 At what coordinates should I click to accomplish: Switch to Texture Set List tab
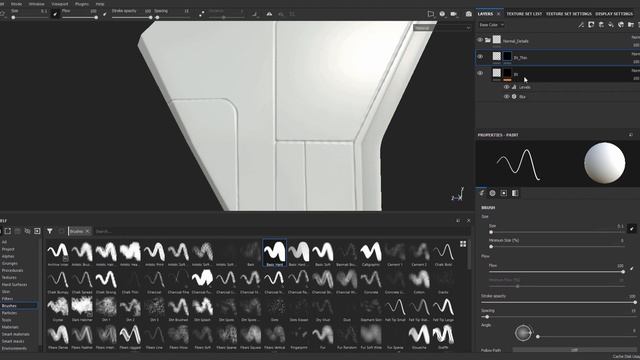(524, 13)
